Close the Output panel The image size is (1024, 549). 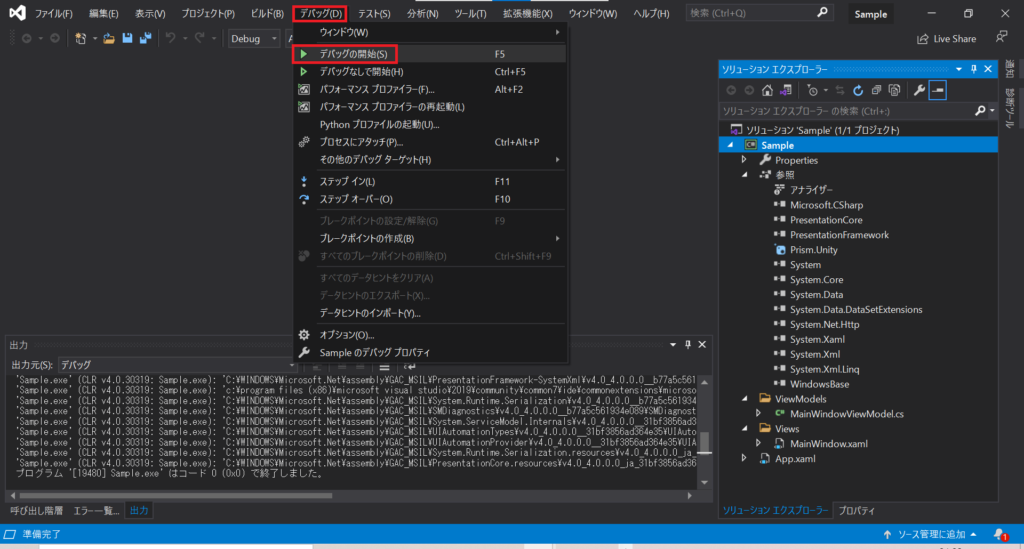pos(702,345)
